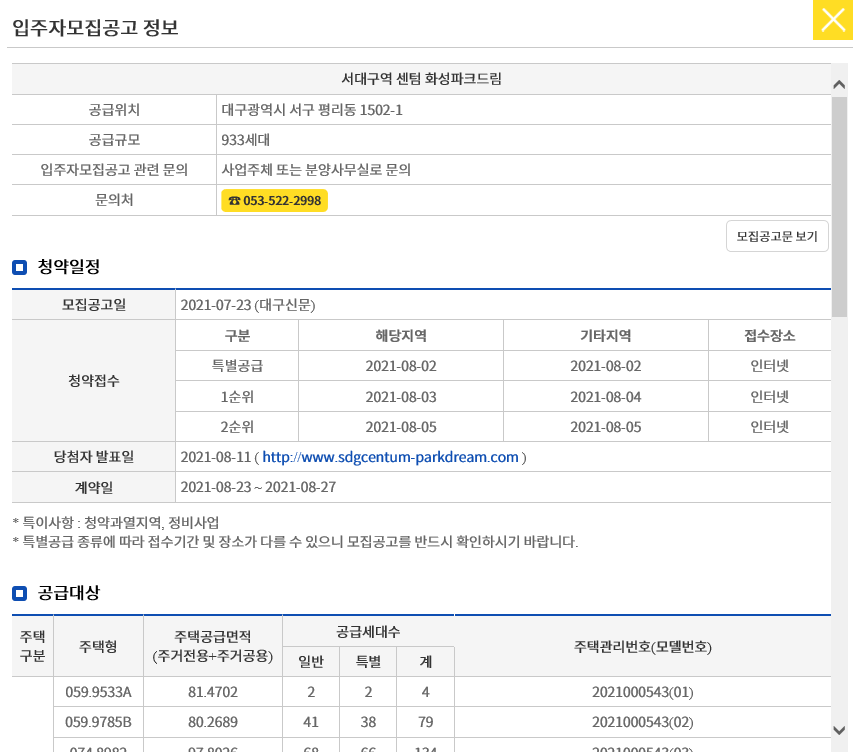868x752 pixels.
Task: Click 당첨자 발표일 date 2021-08-11
Action: click(x=216, y=457)
